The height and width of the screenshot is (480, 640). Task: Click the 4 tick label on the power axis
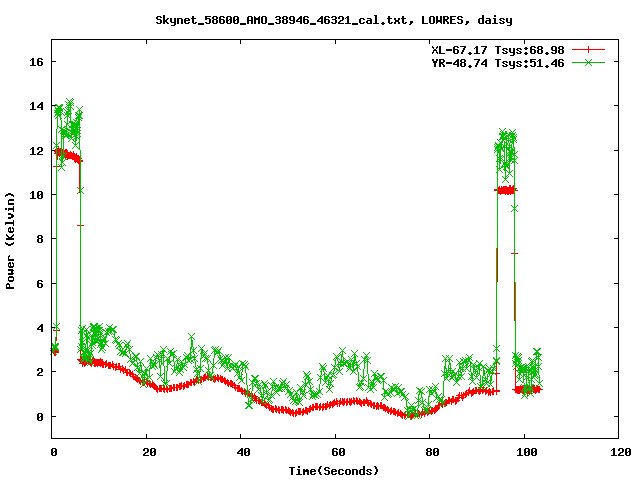click(40, 328)
